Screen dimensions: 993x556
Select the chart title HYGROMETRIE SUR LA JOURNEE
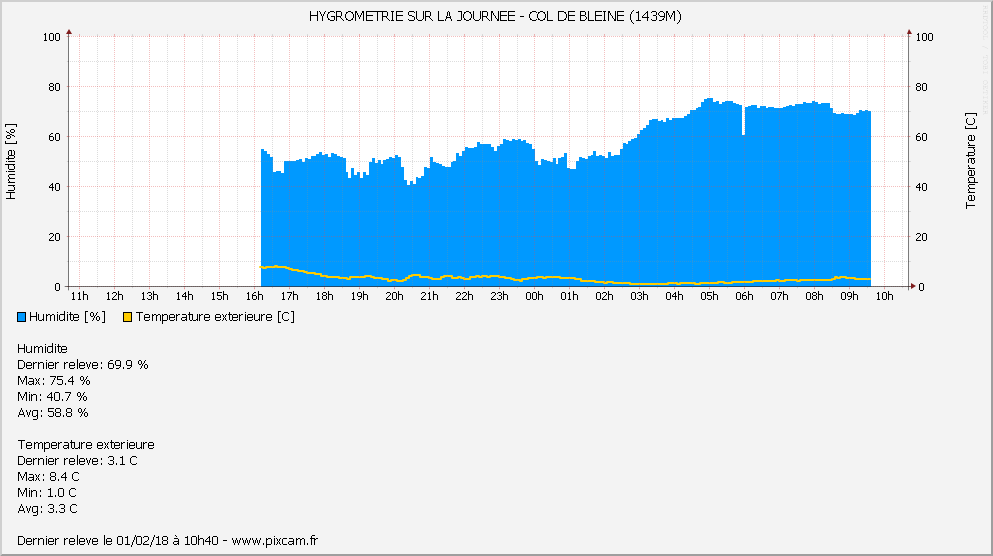click(x=495, y=16)
